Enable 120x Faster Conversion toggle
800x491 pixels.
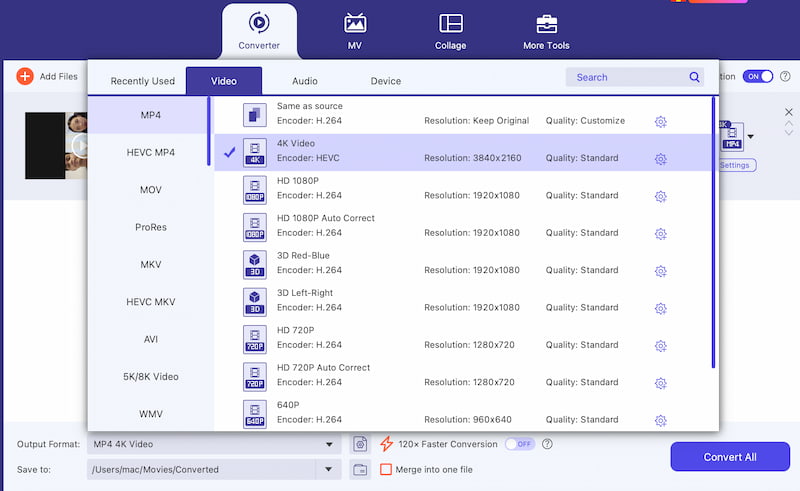click(x=519, y=444)
